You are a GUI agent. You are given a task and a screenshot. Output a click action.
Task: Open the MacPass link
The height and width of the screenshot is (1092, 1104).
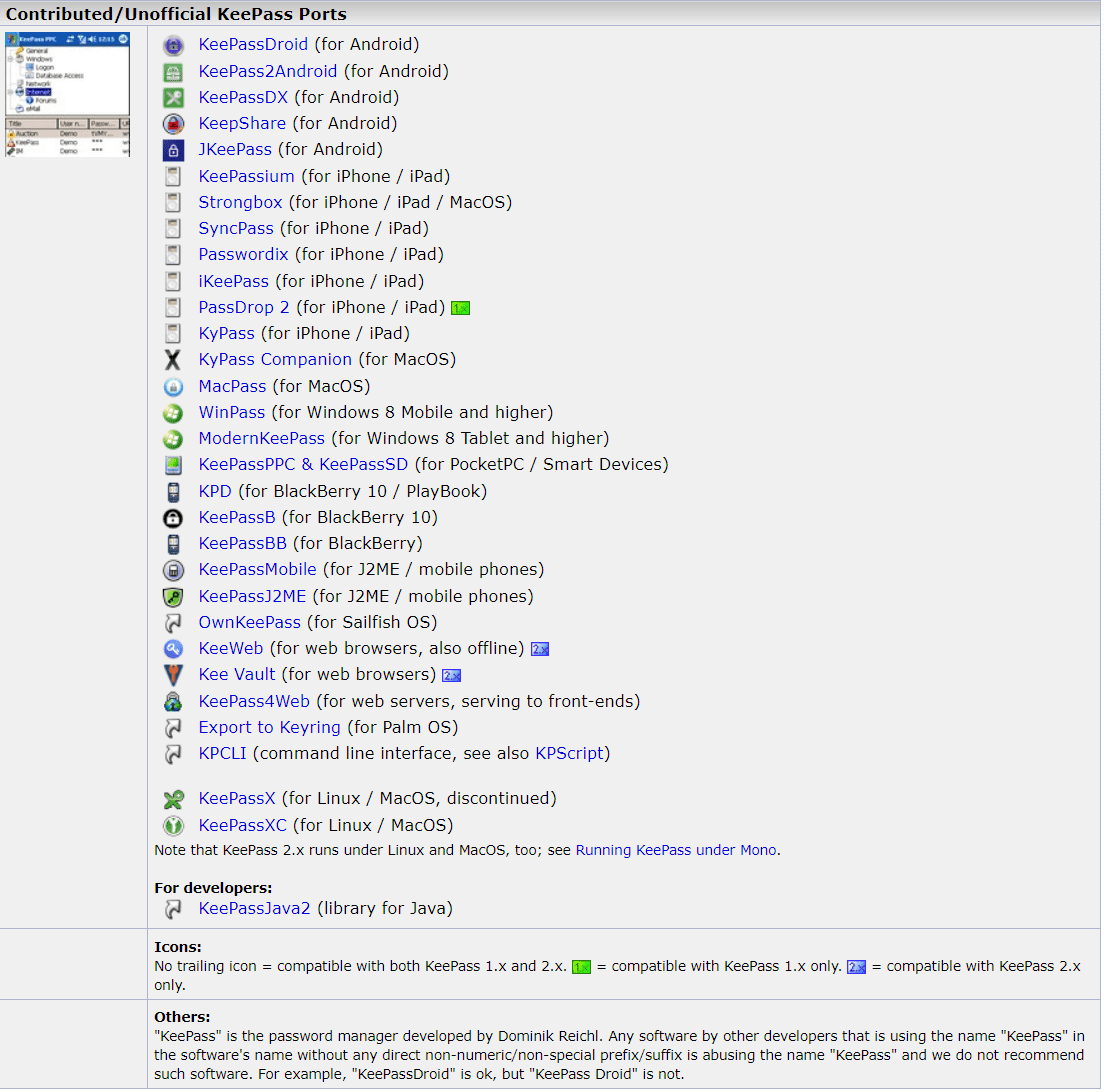[232, 386]
